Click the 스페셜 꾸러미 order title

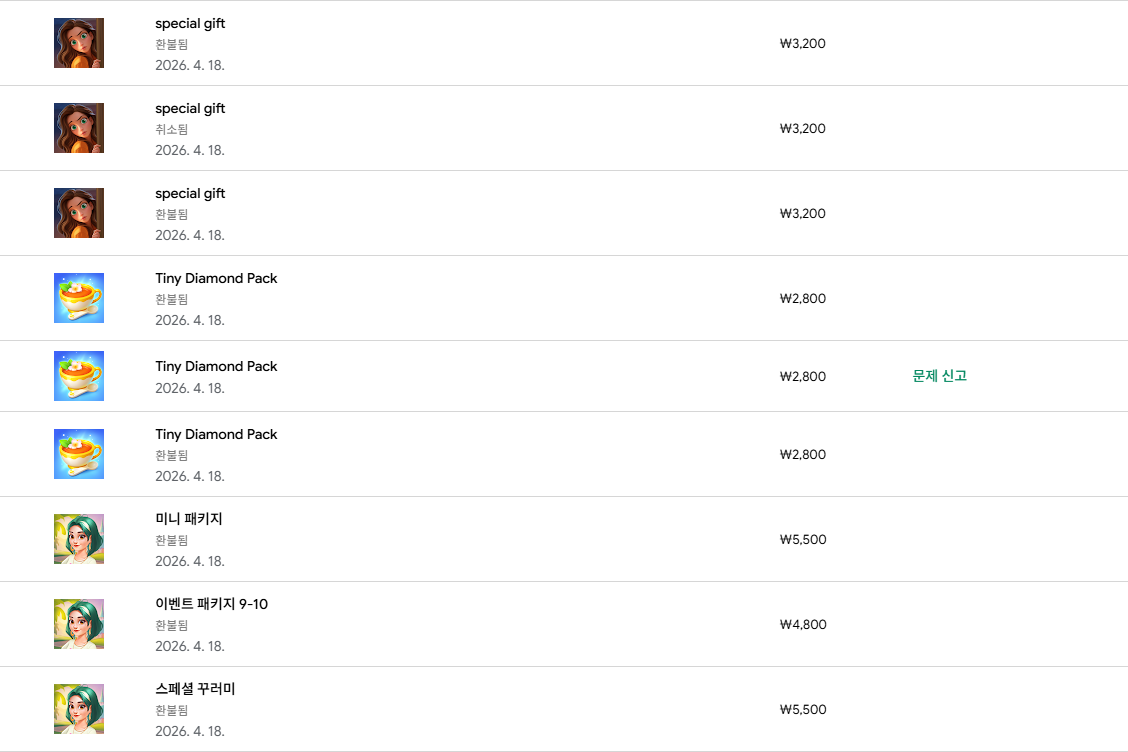pyautogui.click(x=196, y=689)
